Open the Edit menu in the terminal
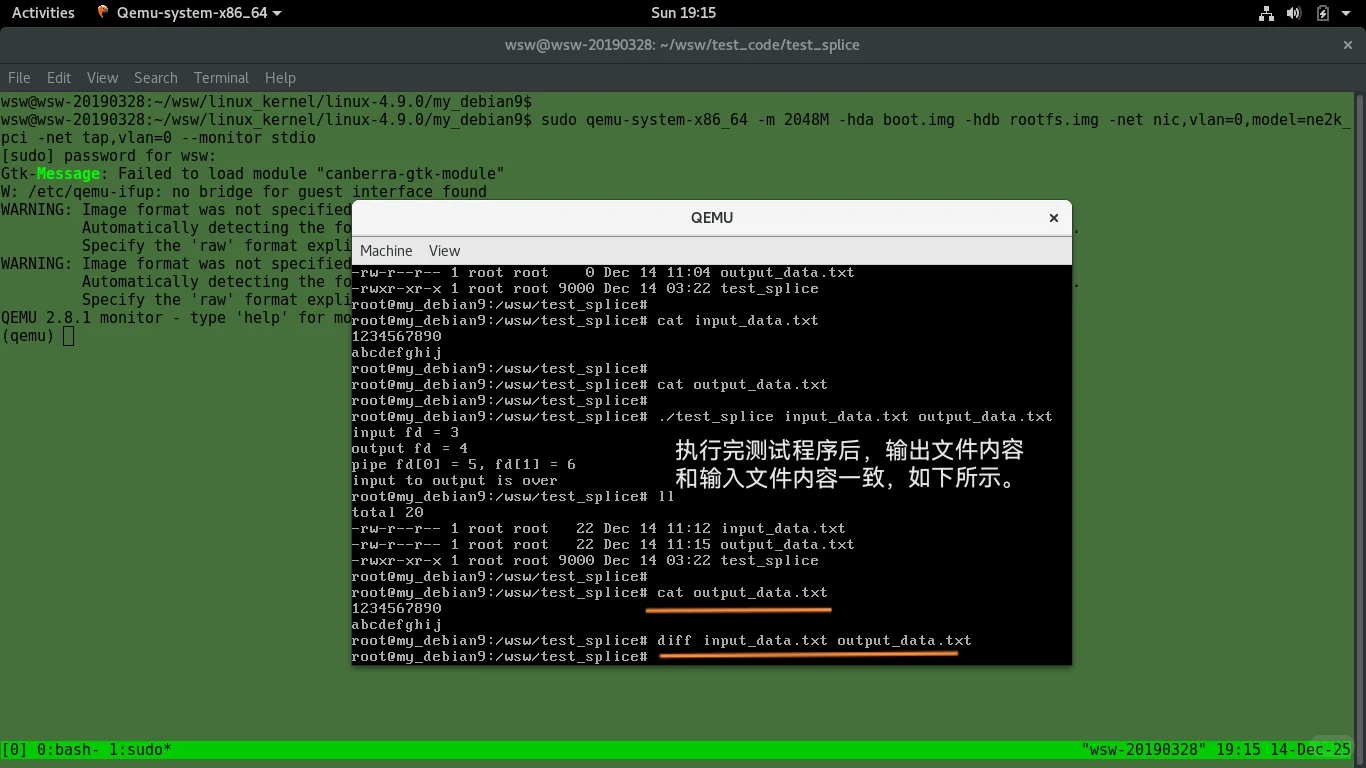 [58, 78]
